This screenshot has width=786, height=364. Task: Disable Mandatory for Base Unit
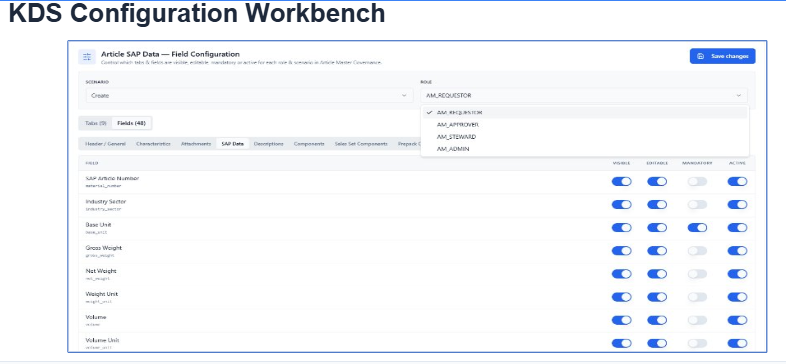[x=697, y=228]
